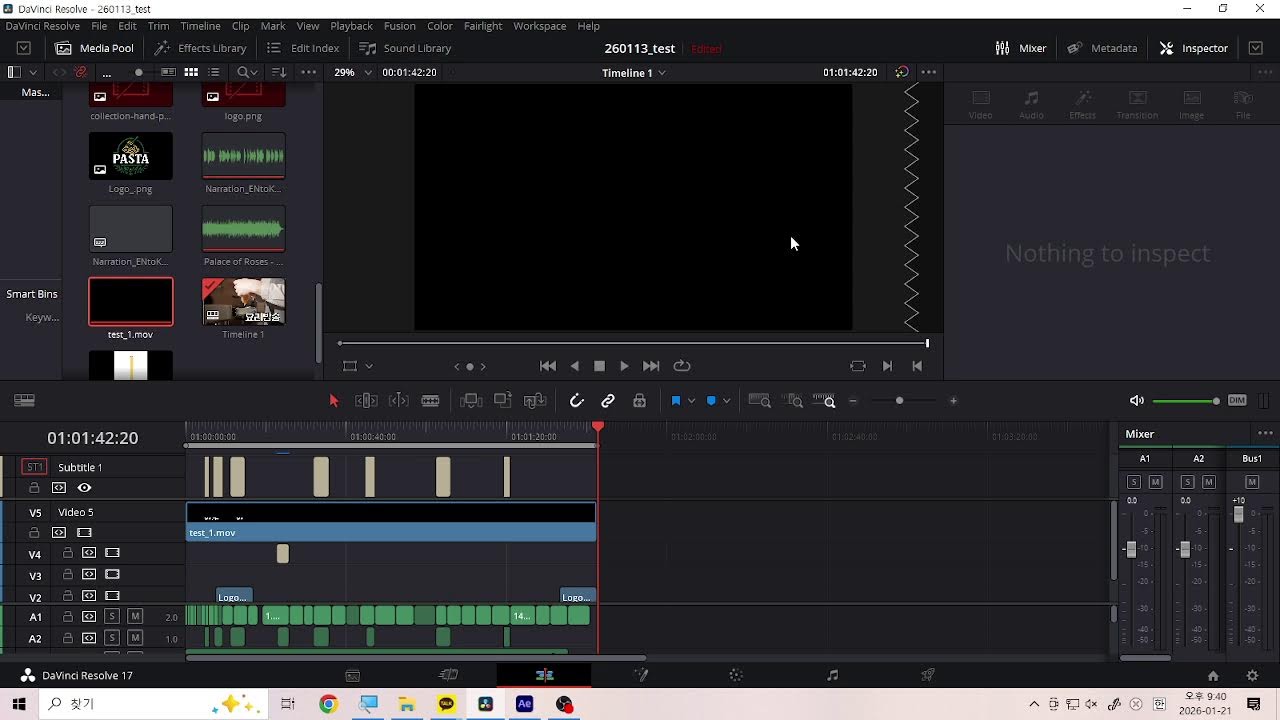Play the timeline forward
Screen dimensions: 1280x720
tap(624, 366)
